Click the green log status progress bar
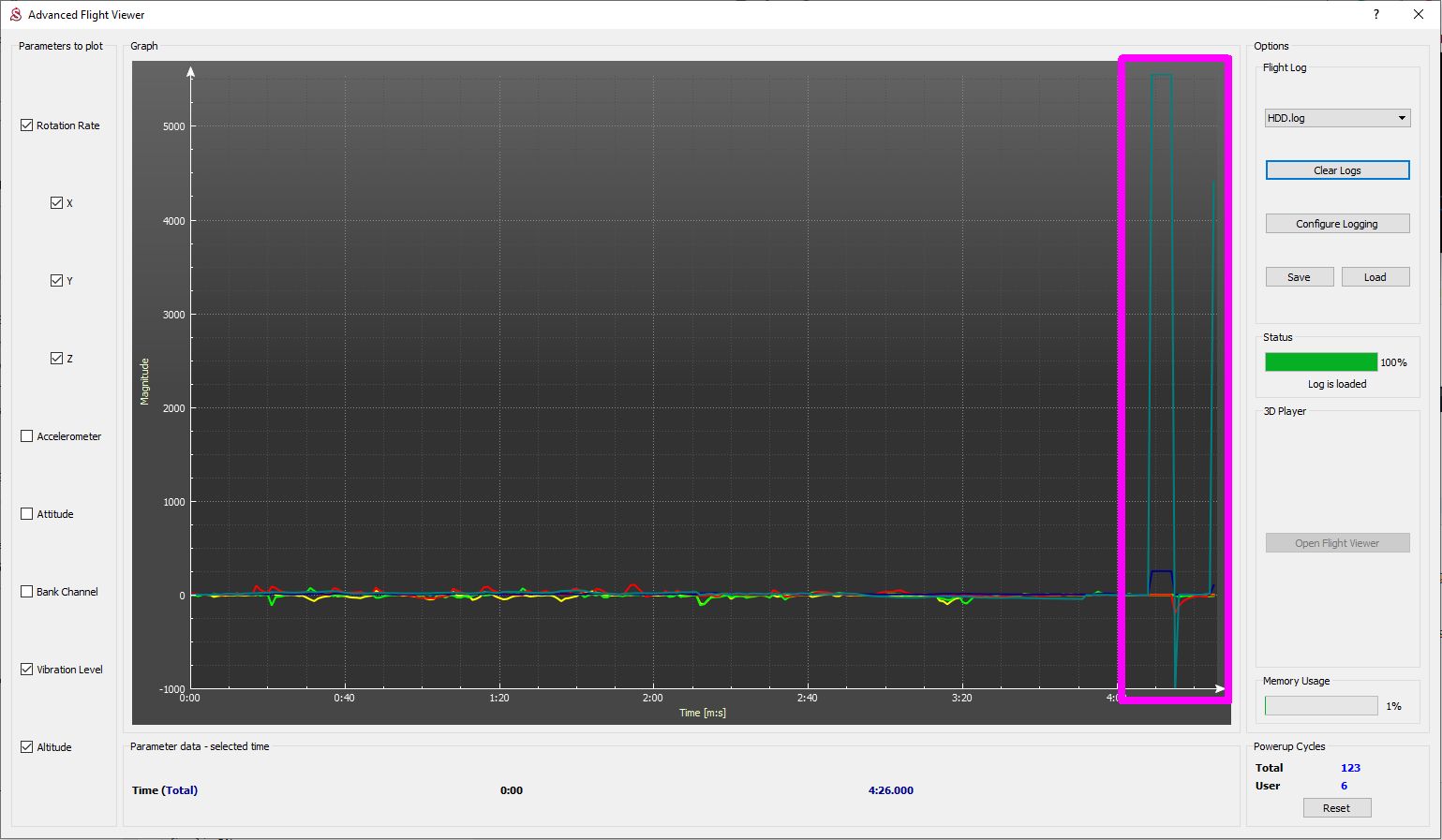1442x840 pixels. 1320,362
